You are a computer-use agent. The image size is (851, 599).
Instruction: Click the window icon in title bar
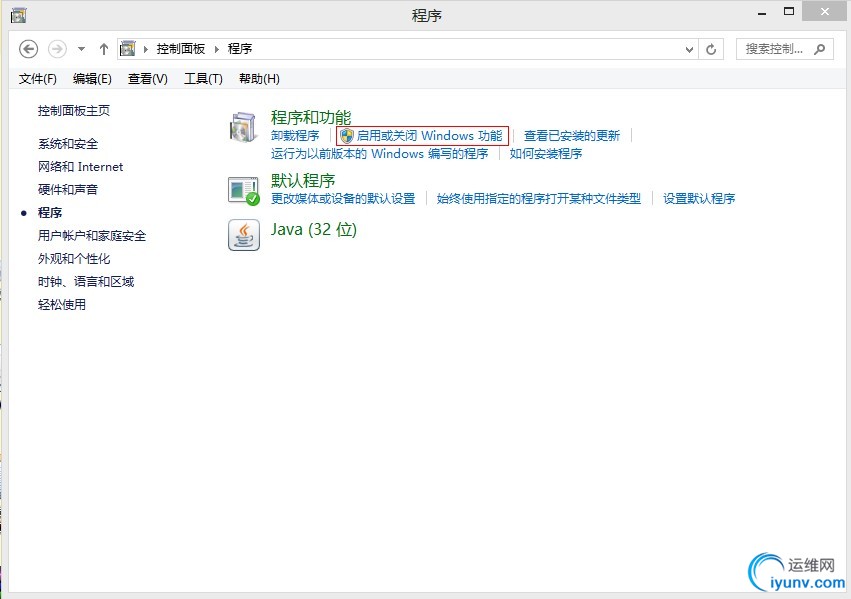[18, 15]
